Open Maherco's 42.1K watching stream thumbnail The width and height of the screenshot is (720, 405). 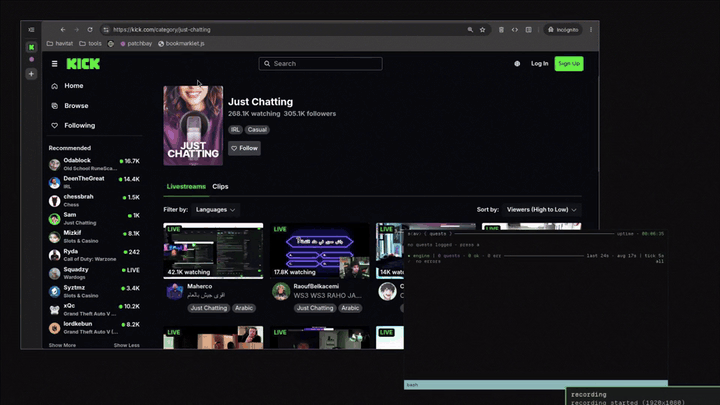click(x=214, y=251)
